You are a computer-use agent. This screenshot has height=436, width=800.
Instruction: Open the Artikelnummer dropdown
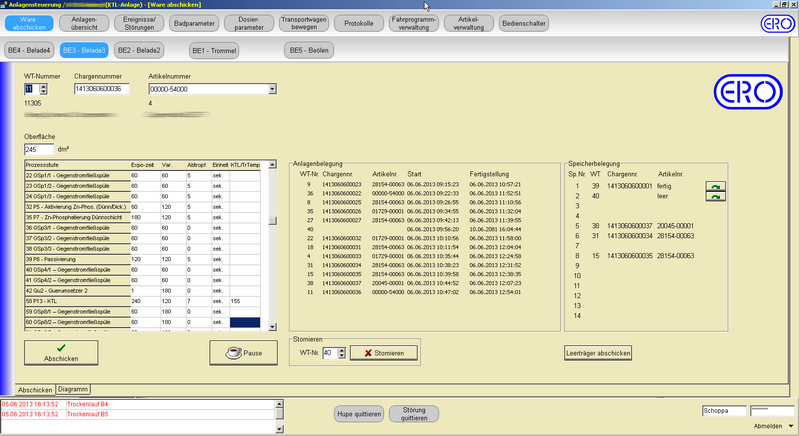click(272, 89)
